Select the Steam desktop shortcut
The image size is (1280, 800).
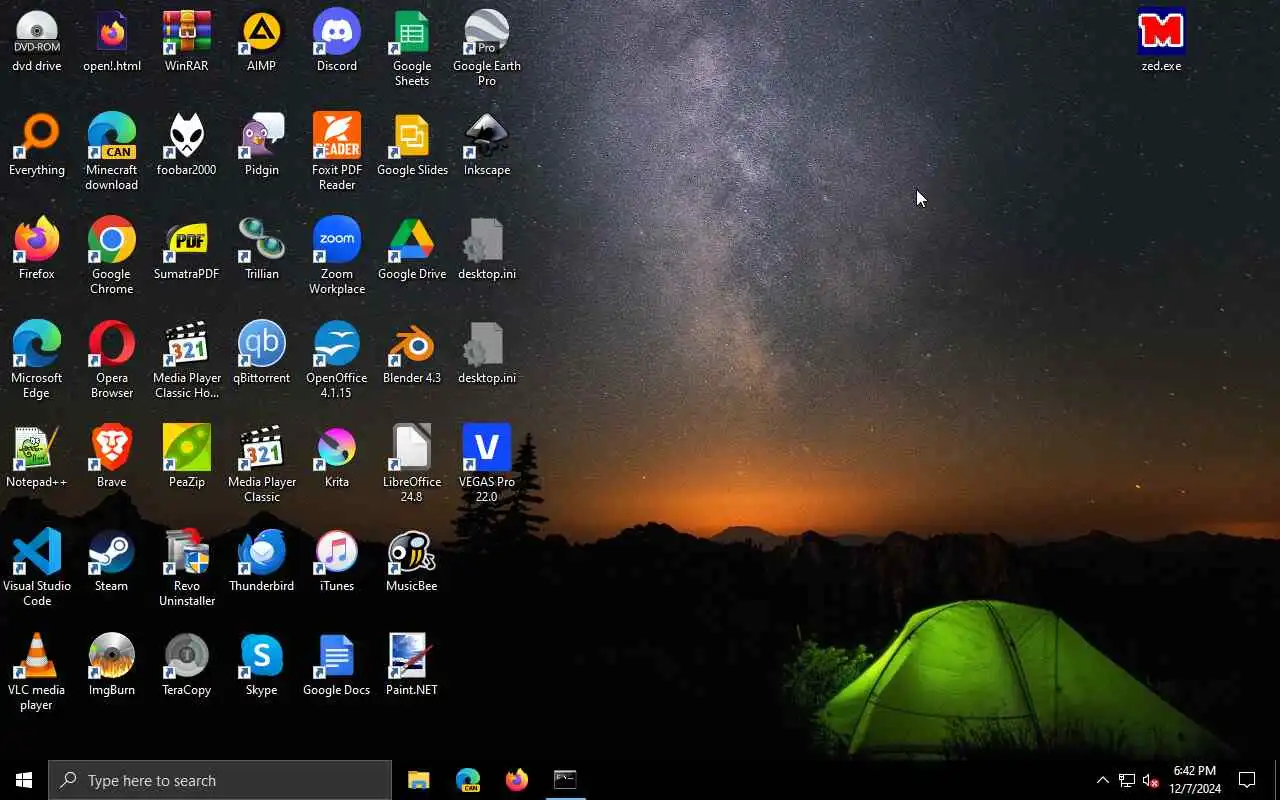coord(112,561)
